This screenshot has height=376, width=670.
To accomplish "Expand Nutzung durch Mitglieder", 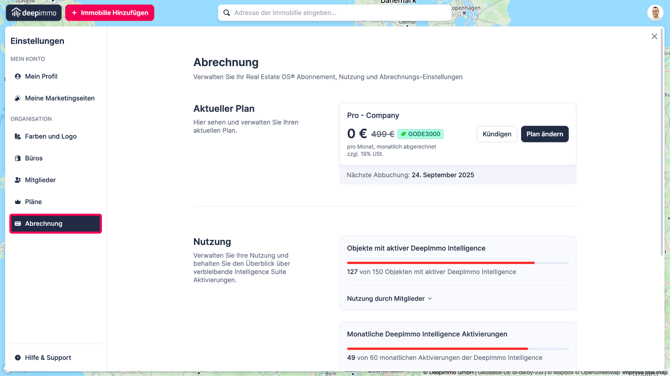I will point(389,299).
